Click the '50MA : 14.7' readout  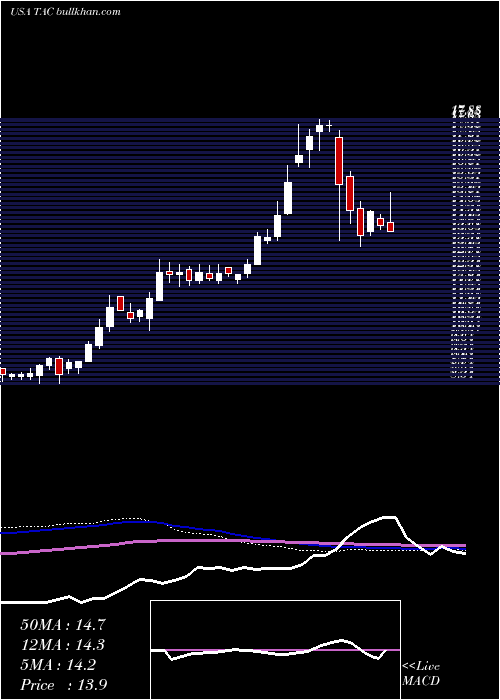tap(63, 625)
